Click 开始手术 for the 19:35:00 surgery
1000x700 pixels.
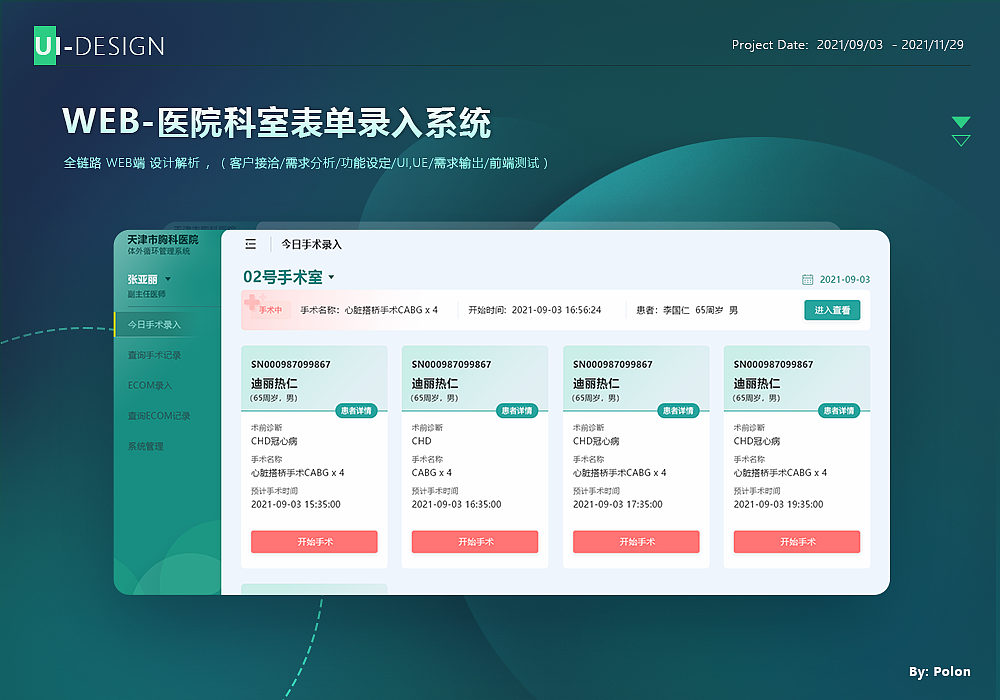click(797, 541)
